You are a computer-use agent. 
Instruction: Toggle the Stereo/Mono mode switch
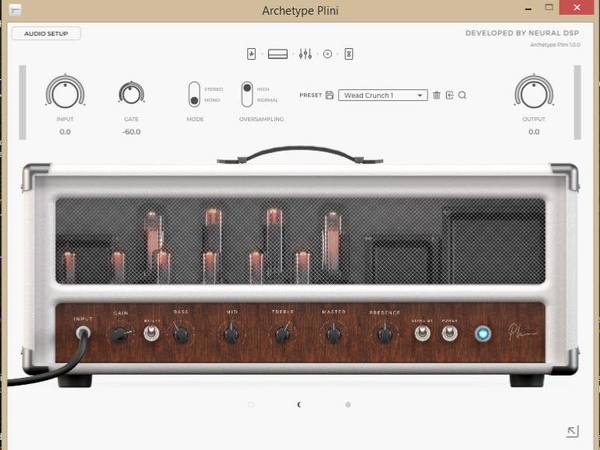click(x=194, y=94)
